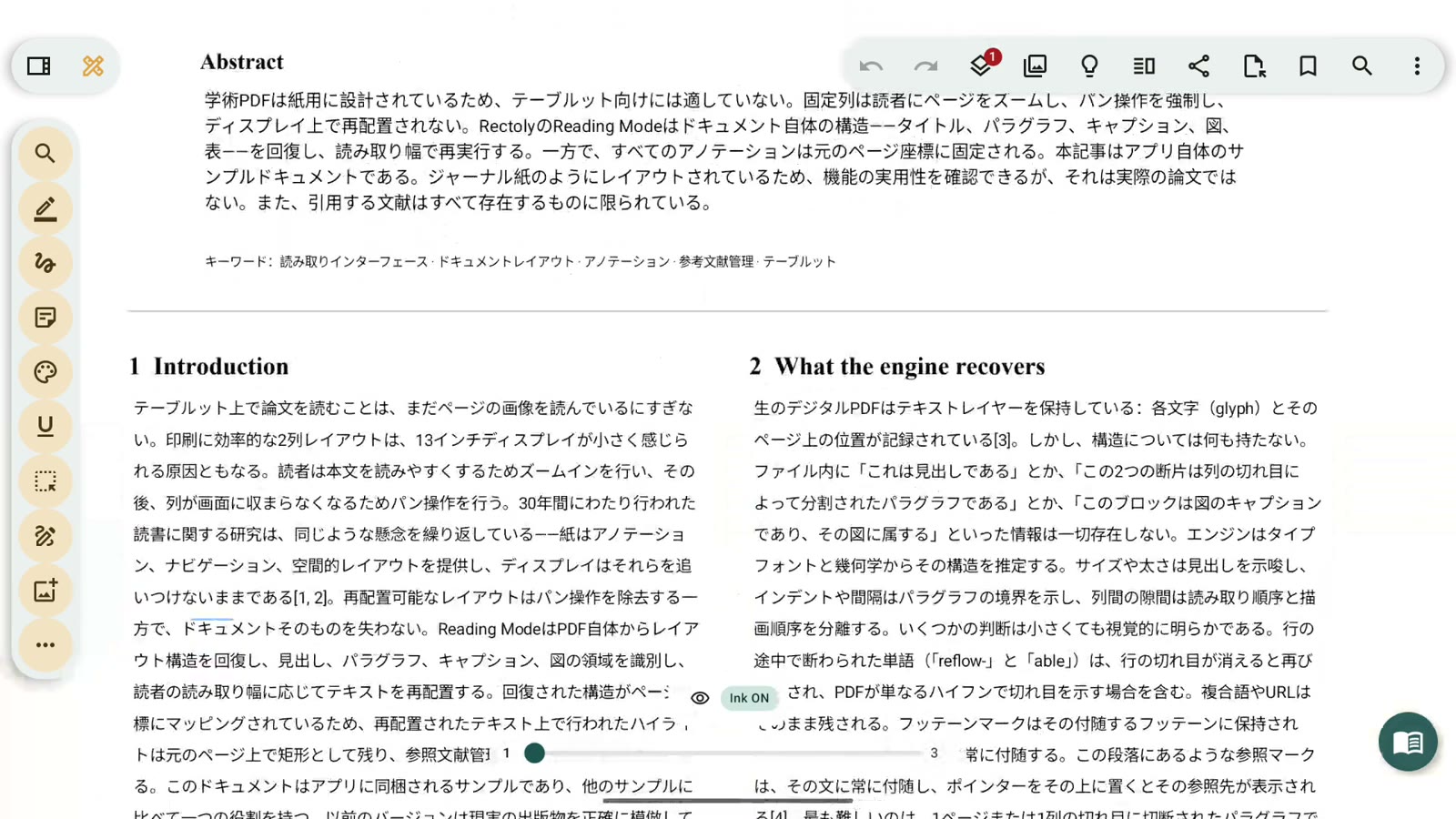Image resolution: width=1456 pixels, height=819 pixels.
Task: Open Reading Mode book button
Action: (1408, 742)
